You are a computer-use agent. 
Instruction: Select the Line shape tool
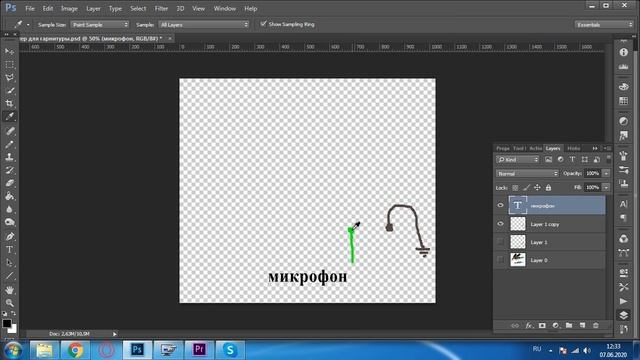9,276
